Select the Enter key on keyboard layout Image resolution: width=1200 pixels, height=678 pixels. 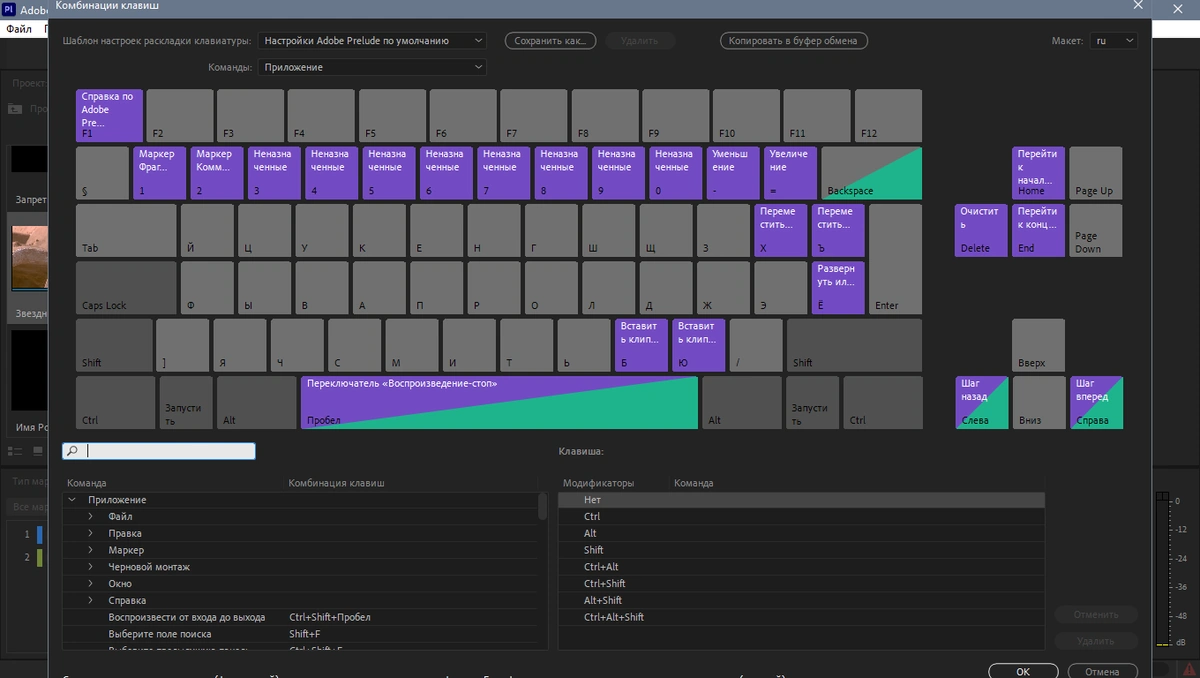[x=895, y=259]
